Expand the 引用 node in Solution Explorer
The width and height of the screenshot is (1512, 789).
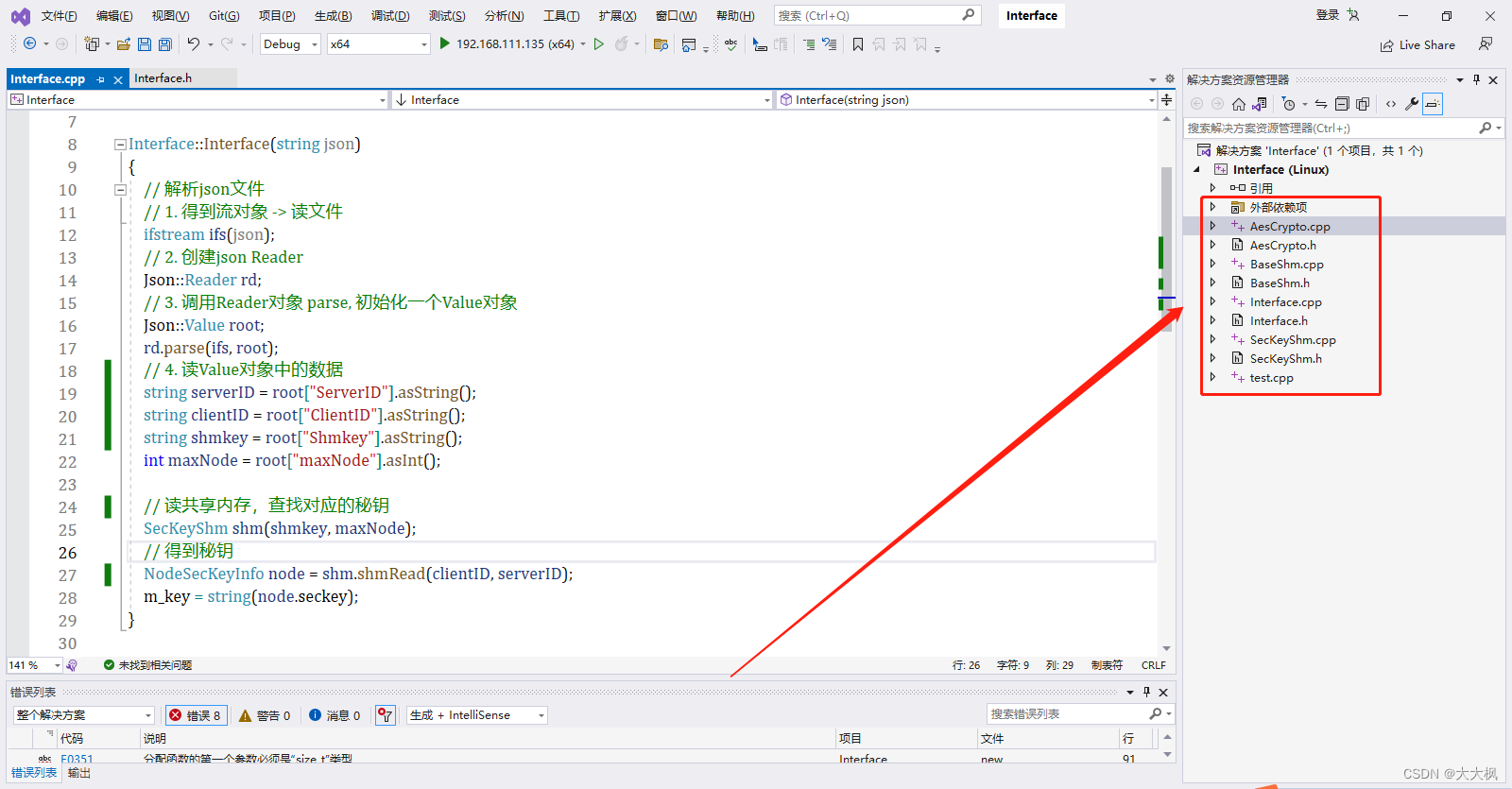(x=1212, y=188)
